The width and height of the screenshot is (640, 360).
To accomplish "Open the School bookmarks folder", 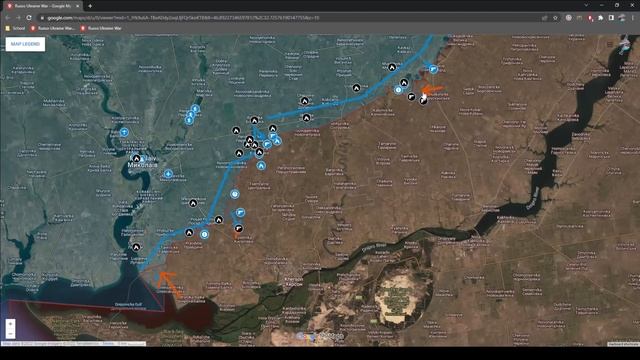I will click(16, 28).
